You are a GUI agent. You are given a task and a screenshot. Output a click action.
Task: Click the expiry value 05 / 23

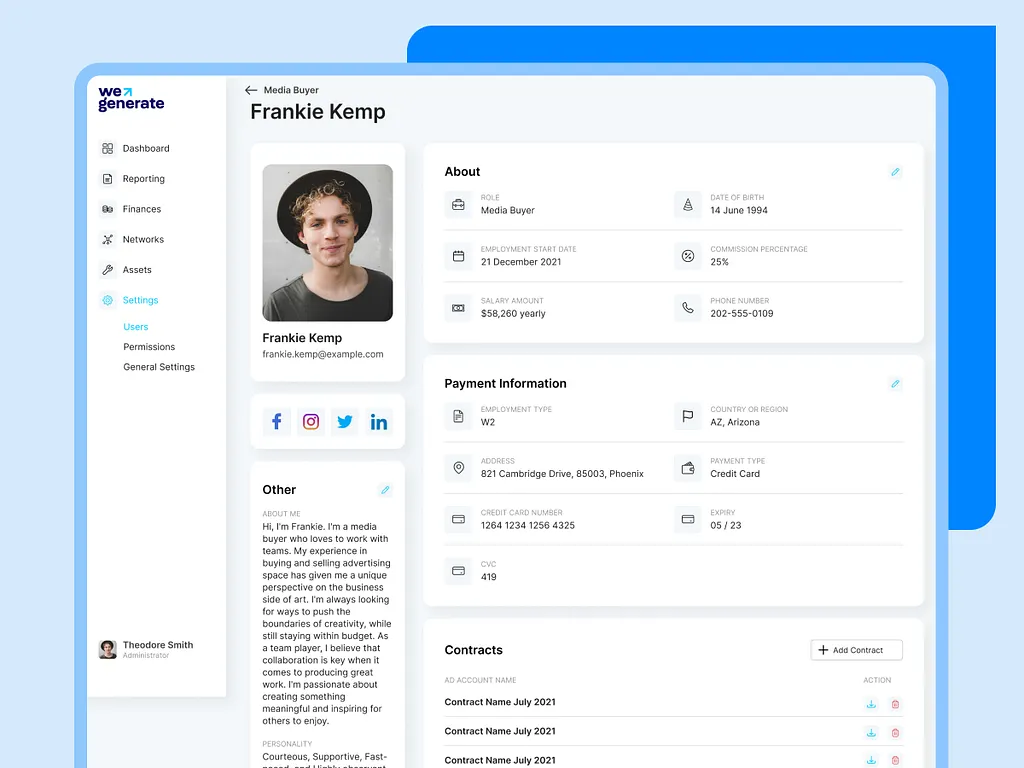(x=726, y=525)
